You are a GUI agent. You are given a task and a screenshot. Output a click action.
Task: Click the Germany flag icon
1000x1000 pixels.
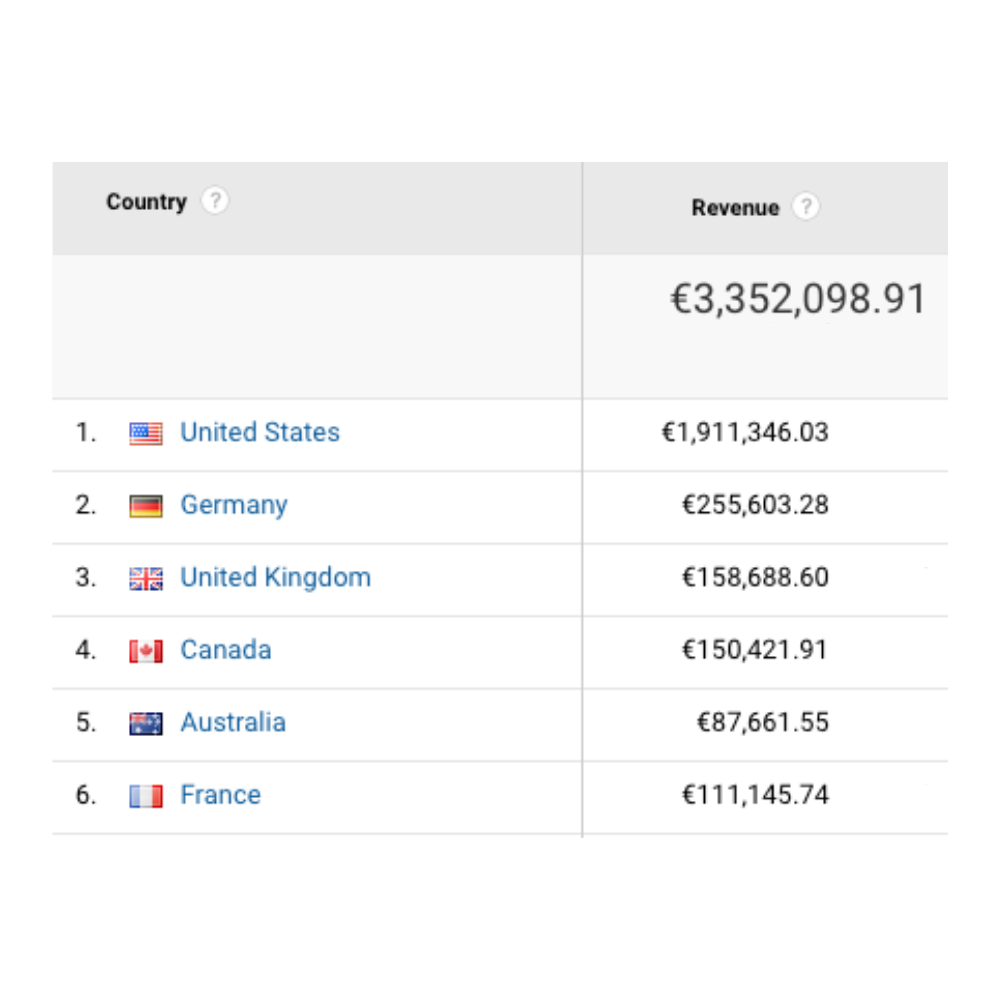(146, 506)
